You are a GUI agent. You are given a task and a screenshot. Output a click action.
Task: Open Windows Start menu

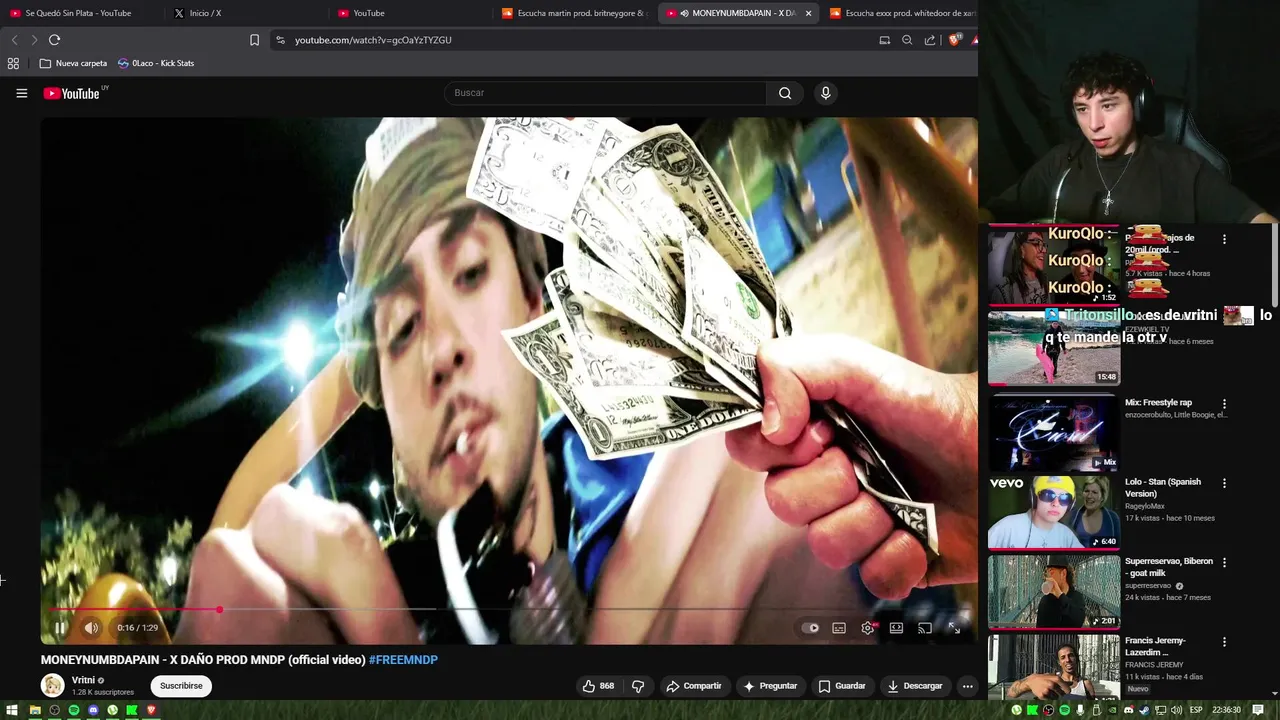coord(11,710)
